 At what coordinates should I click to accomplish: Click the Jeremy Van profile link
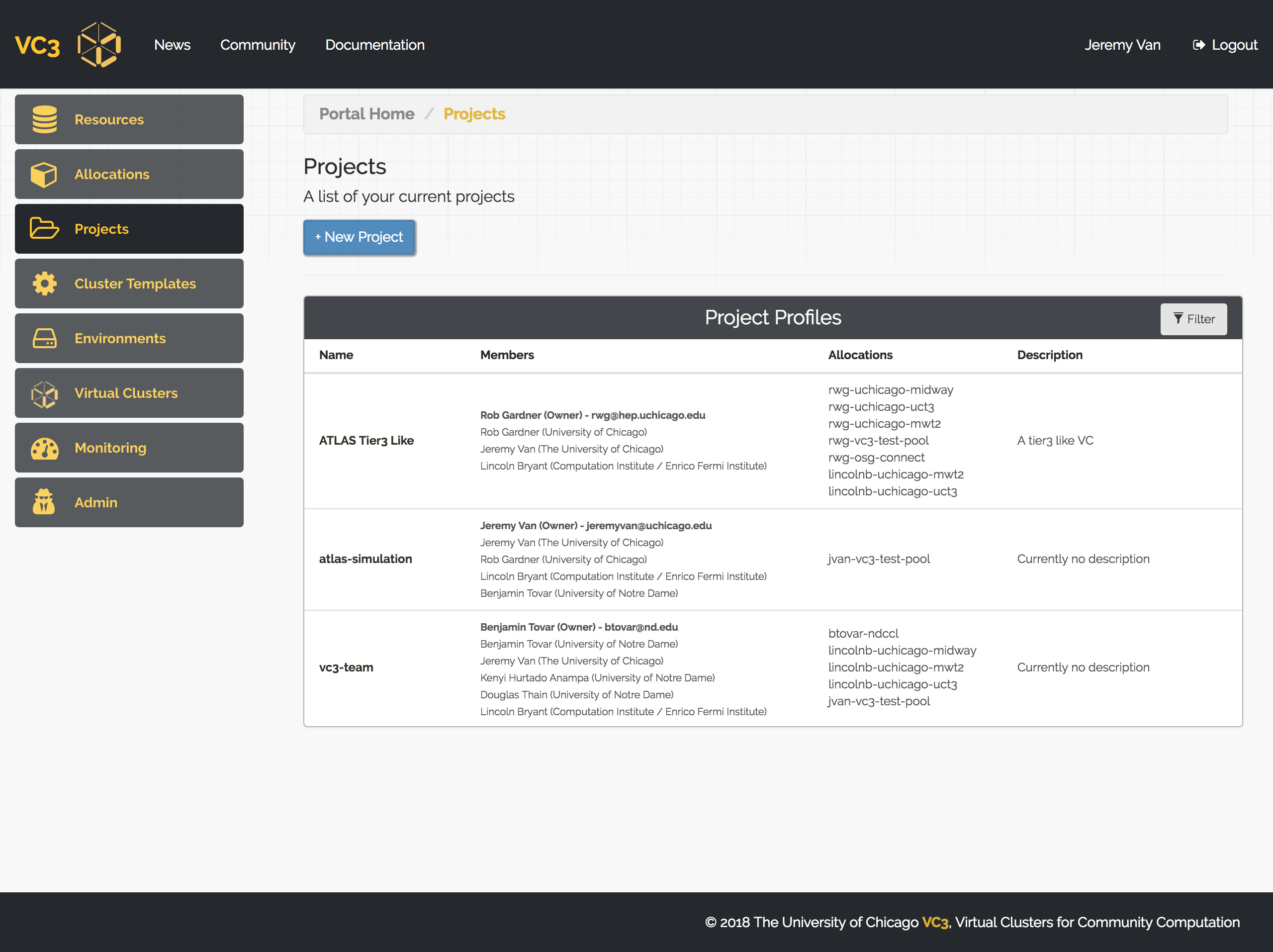coord(1122,45)
